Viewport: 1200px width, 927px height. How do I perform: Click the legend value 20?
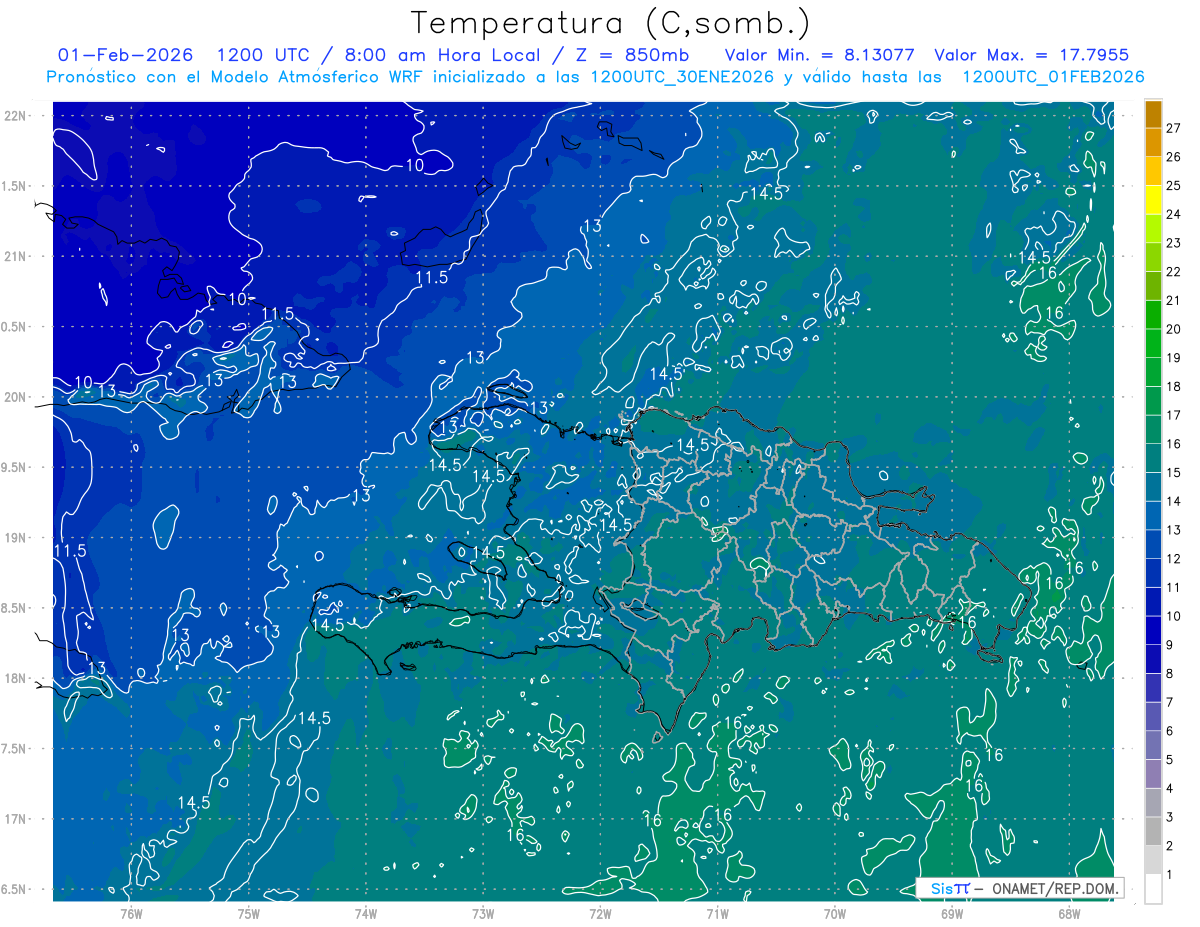click(x=1174, y=329)
